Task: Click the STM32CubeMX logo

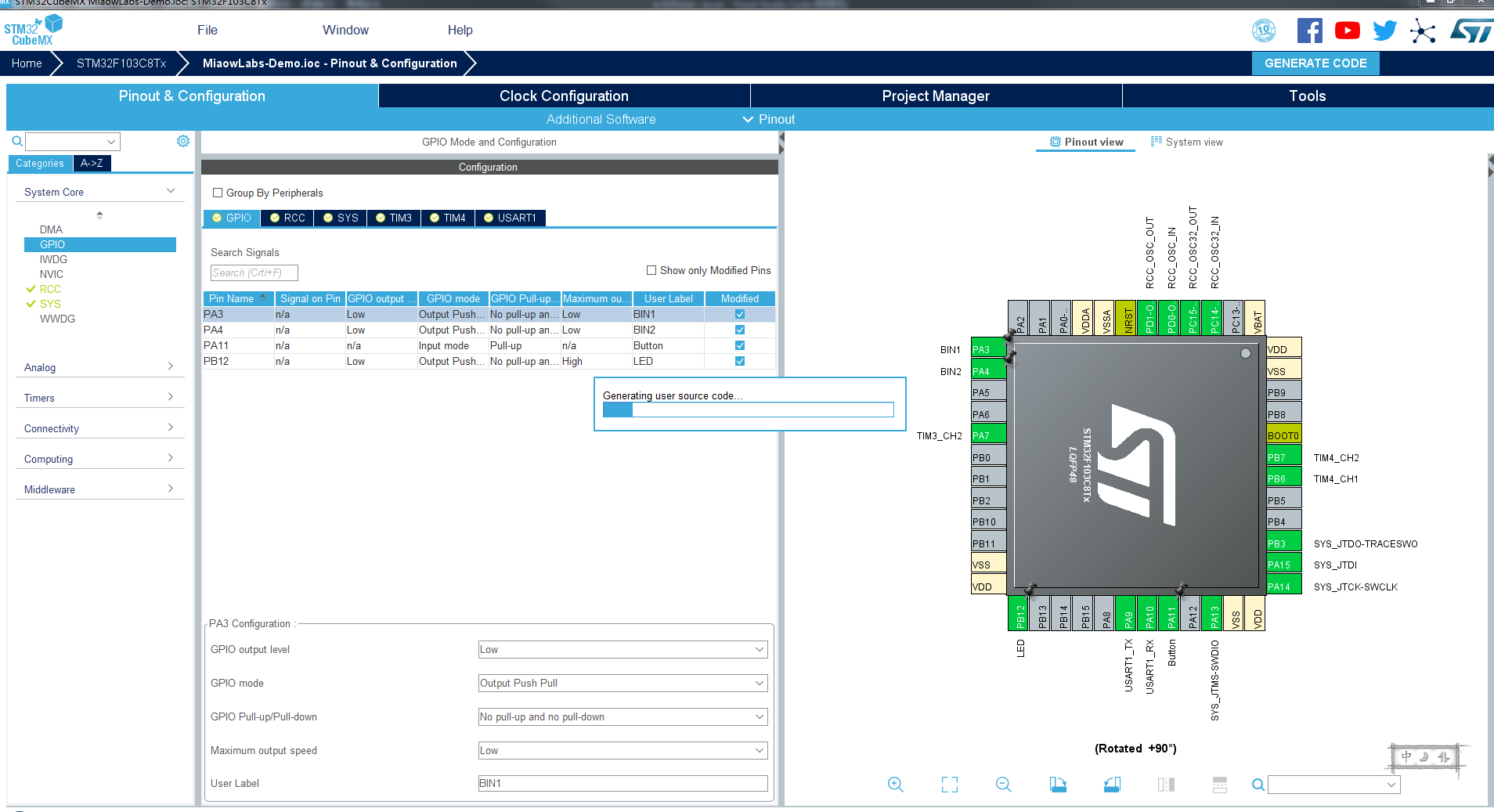Action: click(33, 31)
